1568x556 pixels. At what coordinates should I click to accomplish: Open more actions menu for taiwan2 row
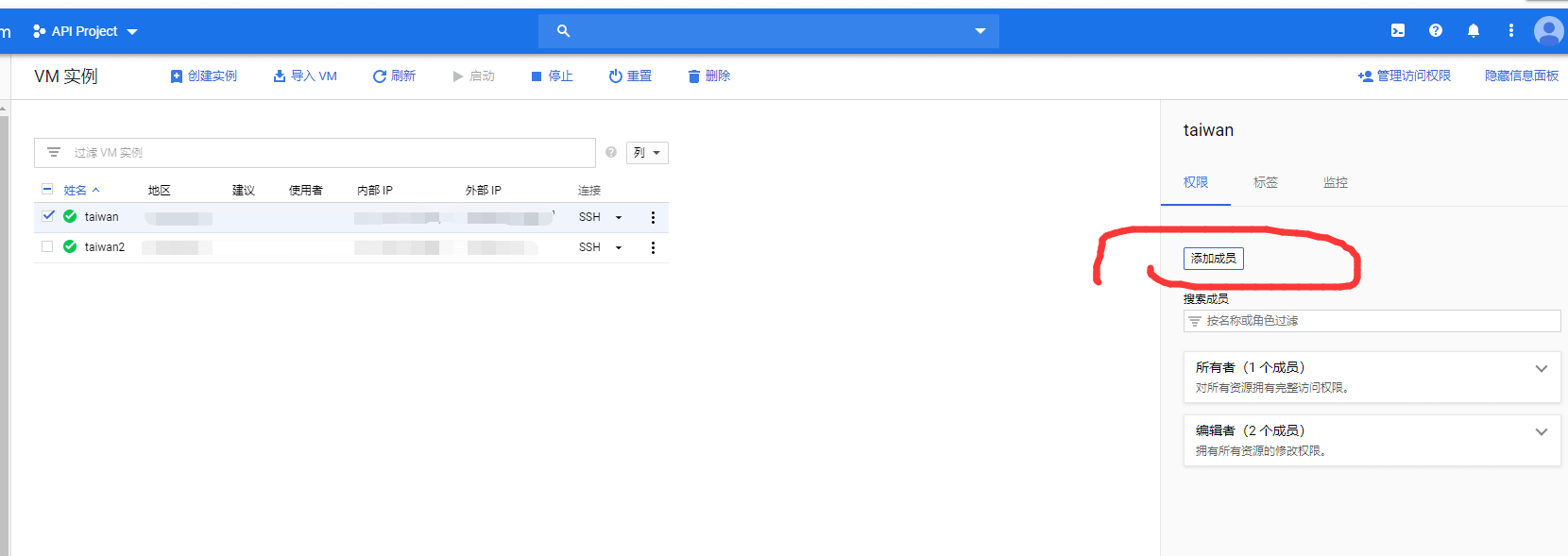click(653, 247)
